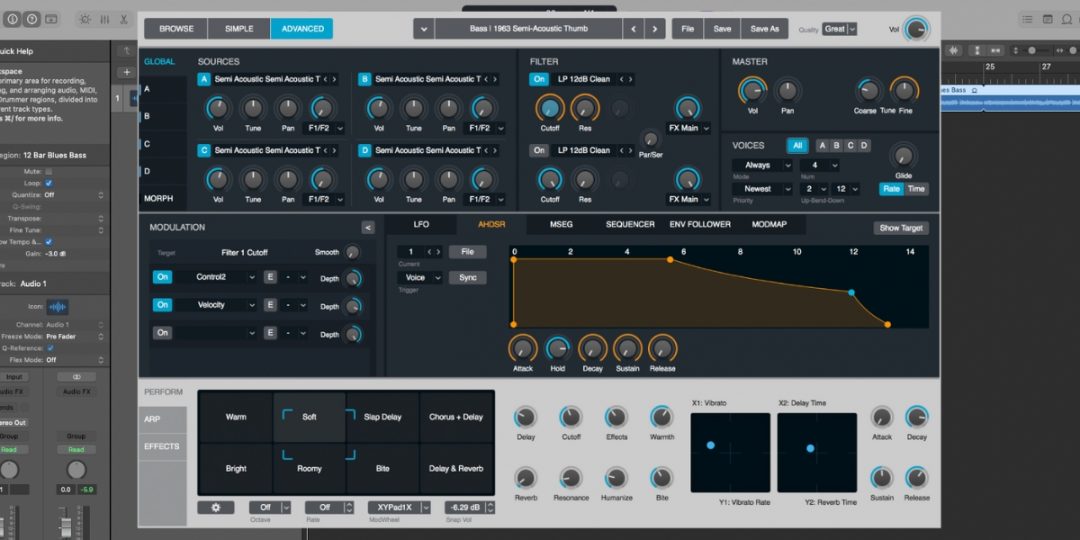The width and height of the screenshot is (1080, 540).
Task: Click the X2 Delay Time XY pad dot
Action: pyautogui.click(x=811, y=448)
